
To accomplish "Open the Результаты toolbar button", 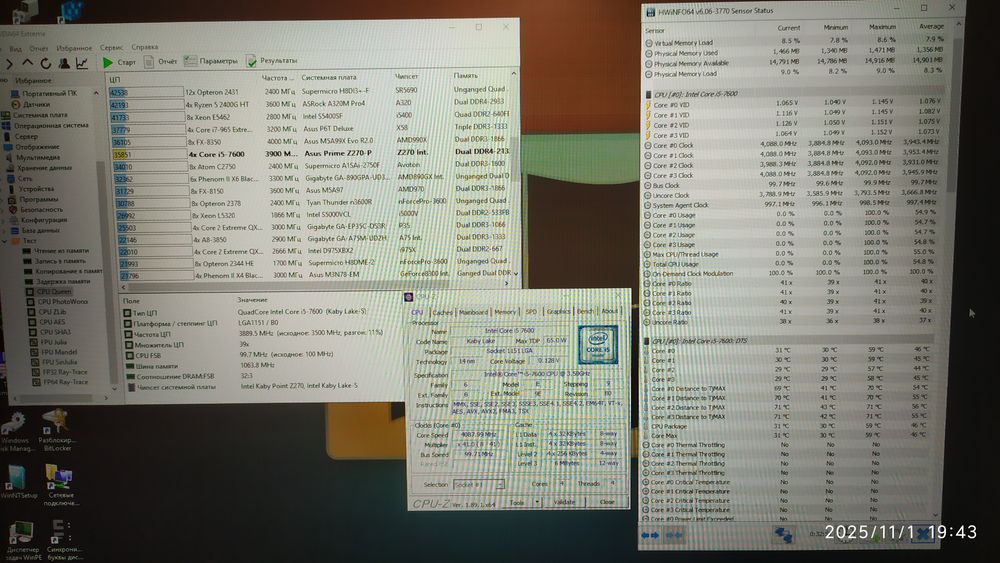I will 272,61.
